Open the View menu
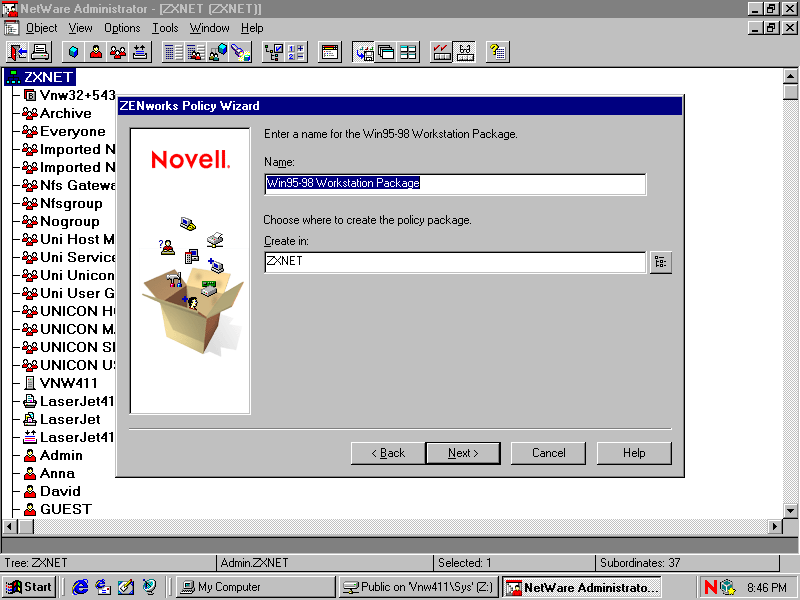 tap(81, 28)
